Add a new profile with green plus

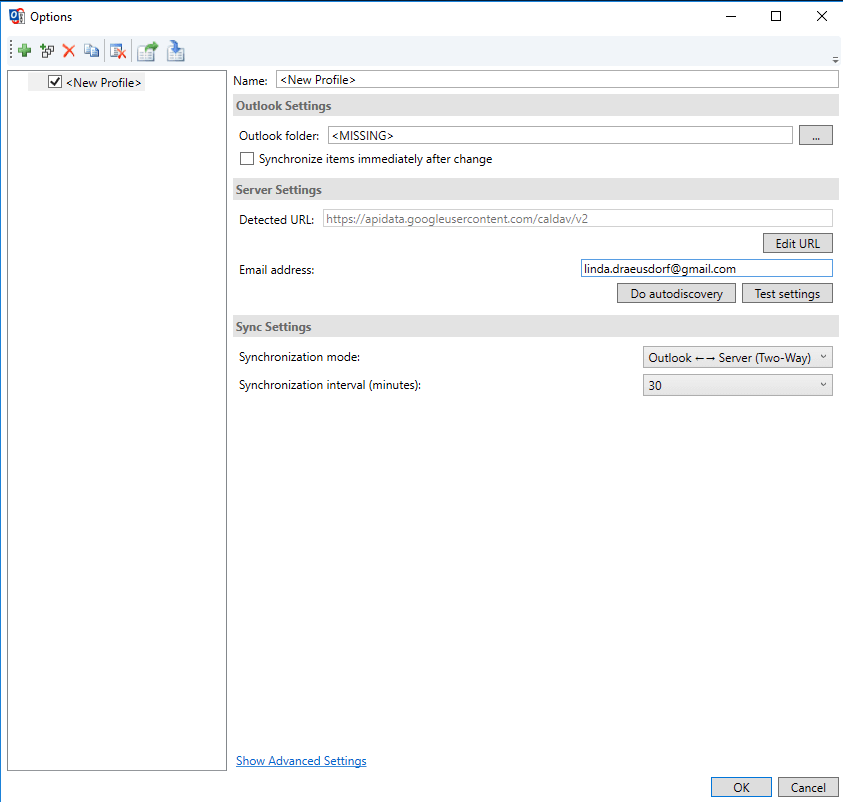tap(24, 51)
